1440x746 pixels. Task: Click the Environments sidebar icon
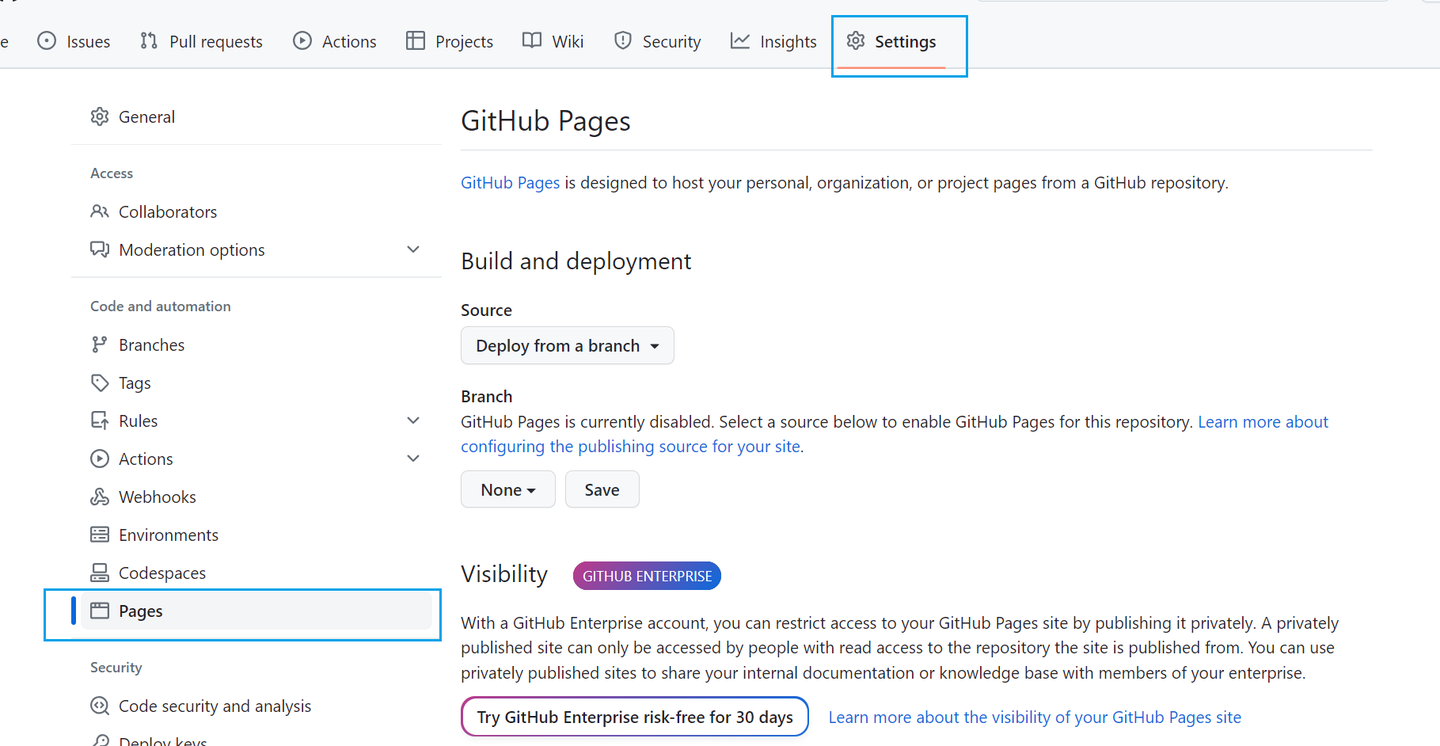click(x=100, y=534)
